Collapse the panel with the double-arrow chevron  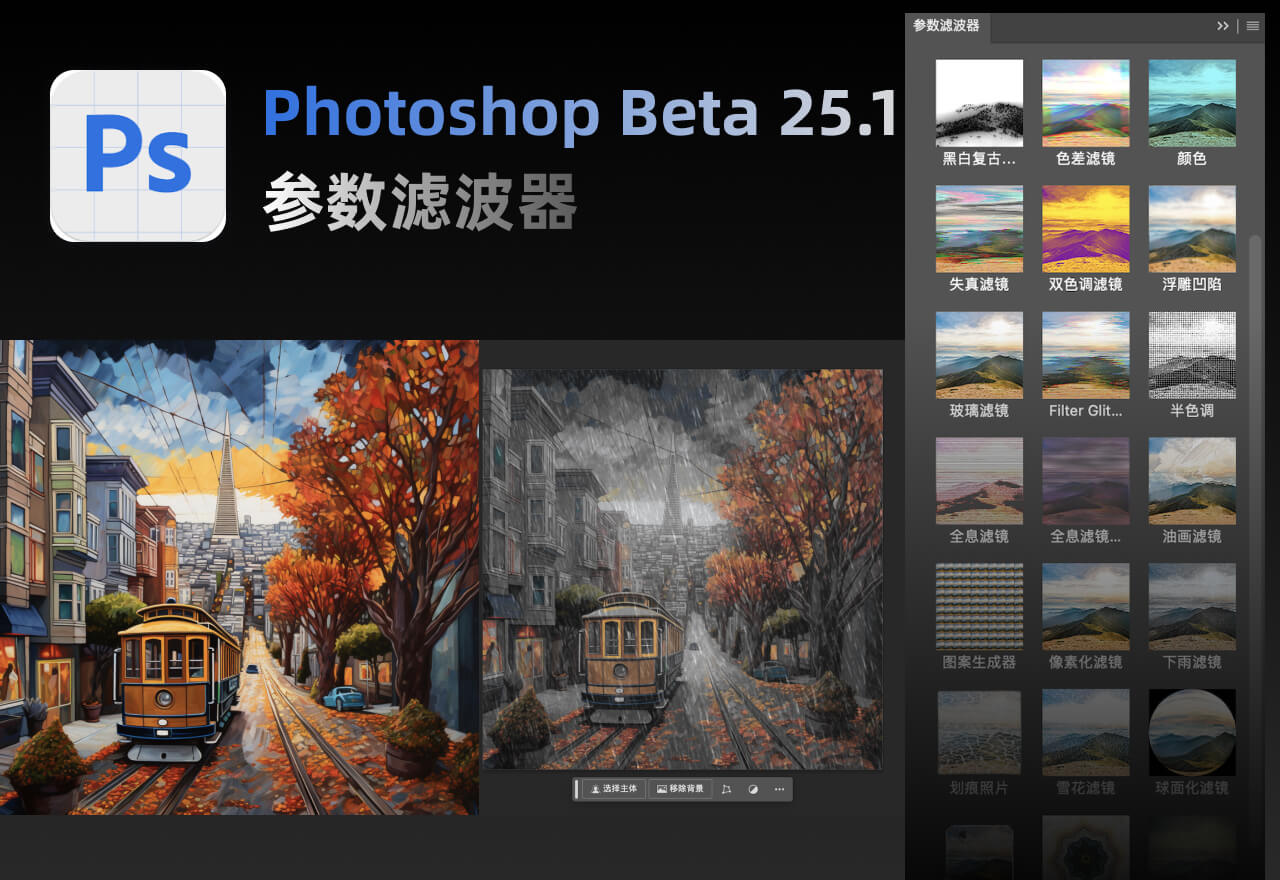pos(1222,26)
